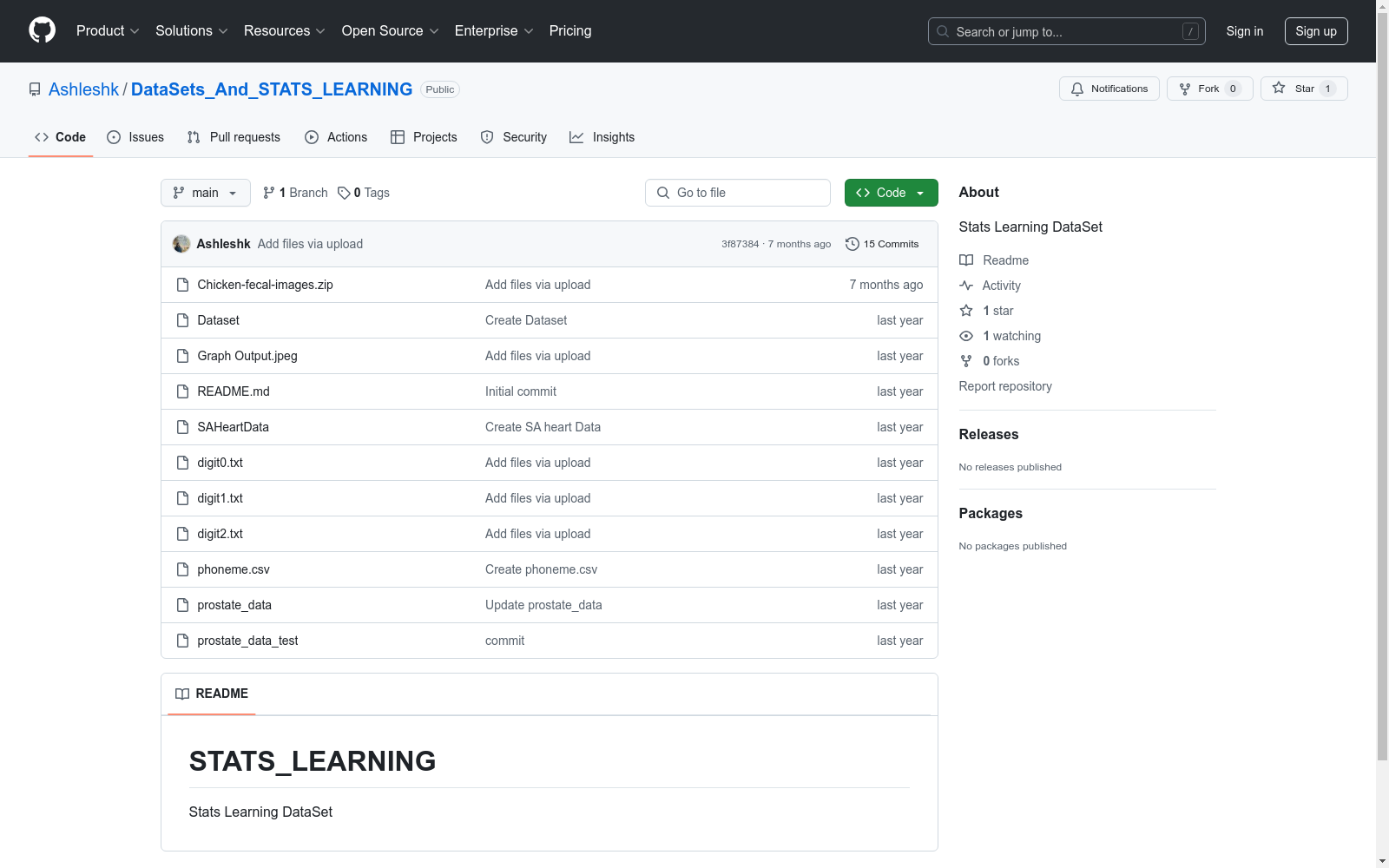The height and width of the screenshot is (868, 1389).
Task: Click the Report repository link
Action: (x=1005, y=386)
